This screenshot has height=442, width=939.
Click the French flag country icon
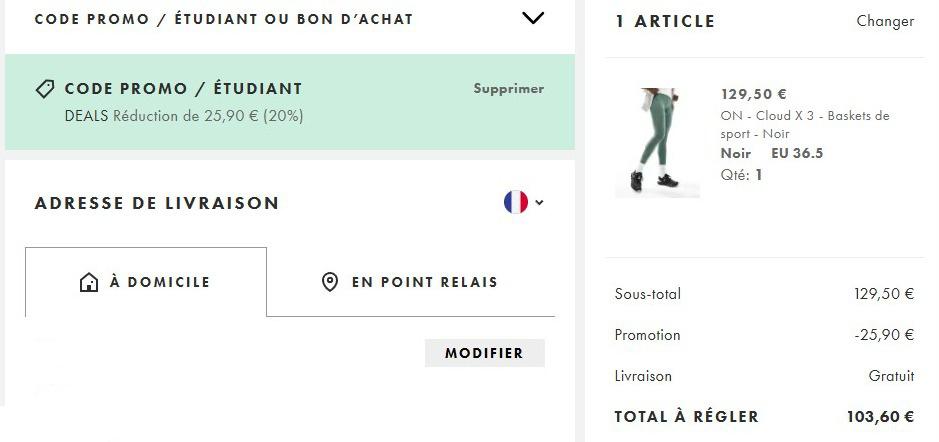(516, 202)
